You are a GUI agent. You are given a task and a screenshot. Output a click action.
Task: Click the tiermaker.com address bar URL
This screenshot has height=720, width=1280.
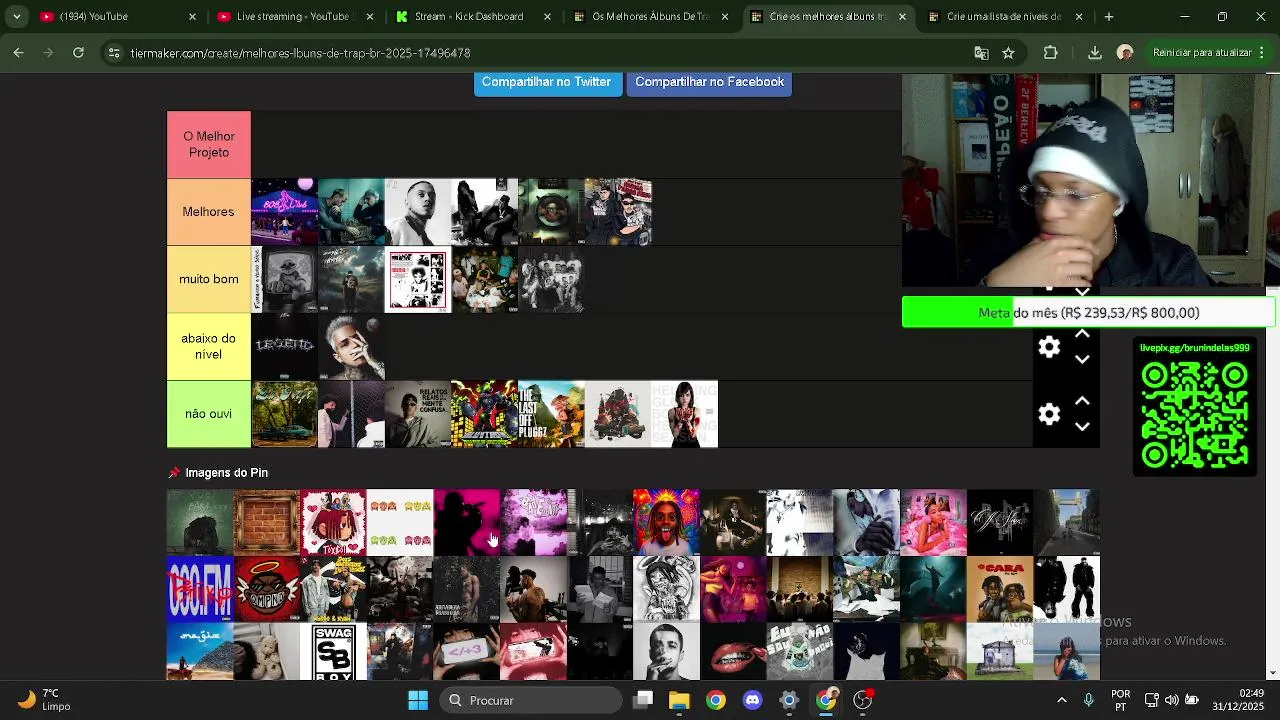(300, 53)
